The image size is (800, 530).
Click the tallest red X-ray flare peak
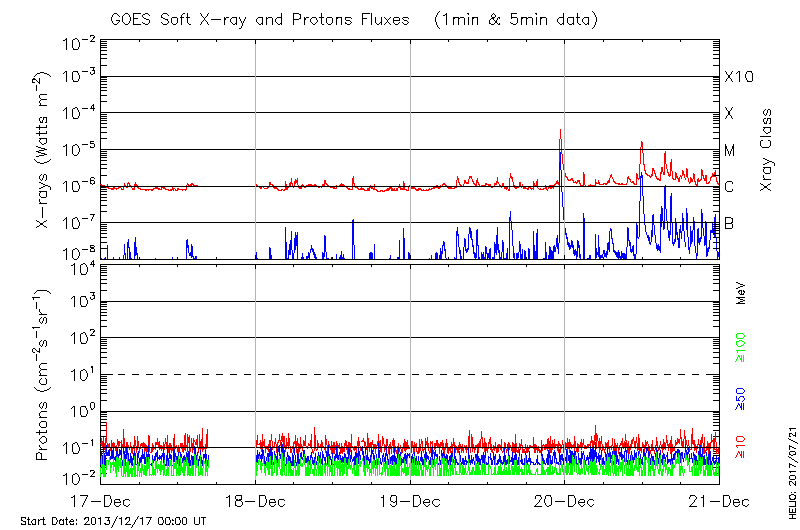[x=560, y=131]
